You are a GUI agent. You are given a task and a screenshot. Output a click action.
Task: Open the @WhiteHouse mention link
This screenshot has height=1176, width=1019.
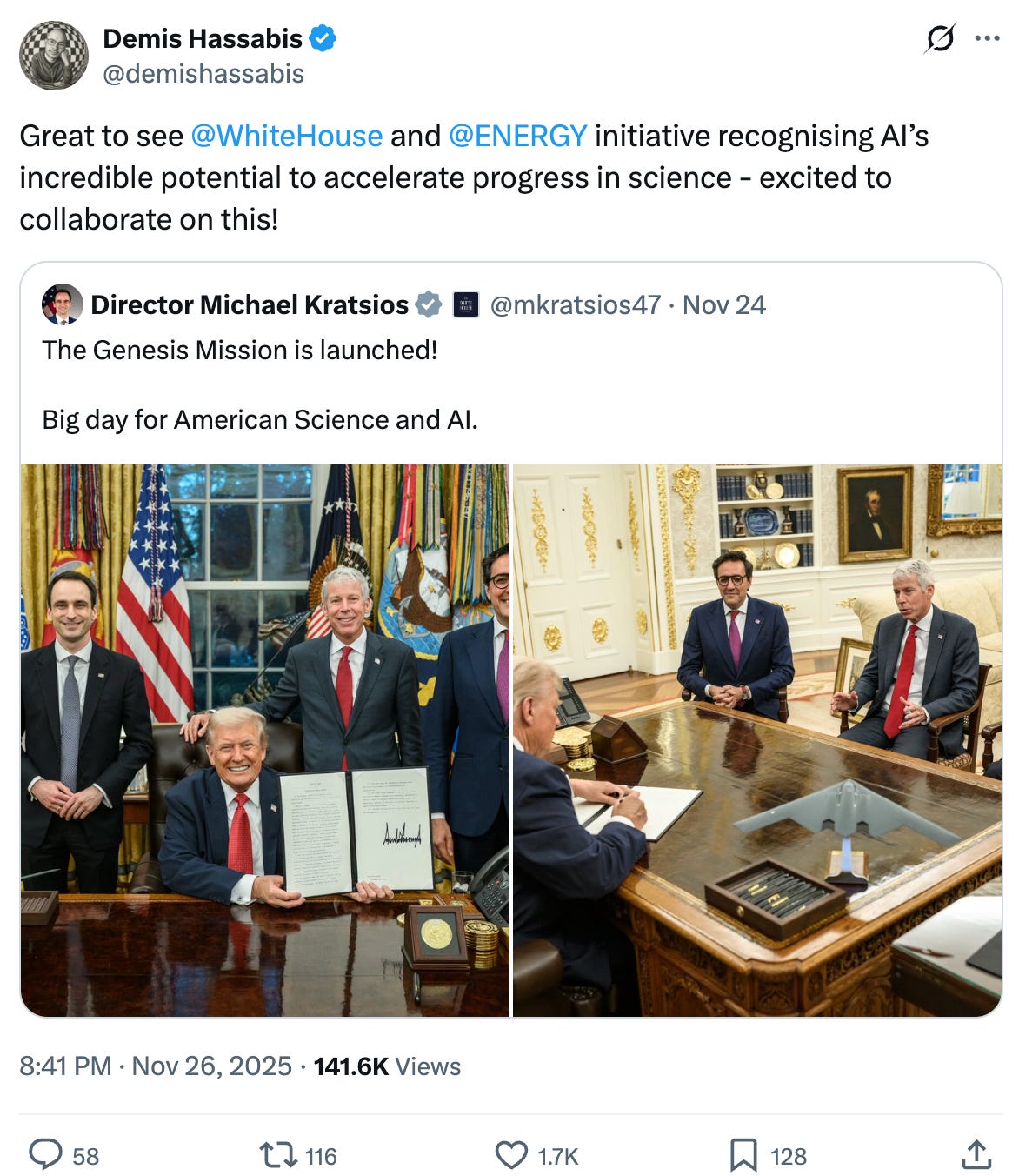pyautogui.click(x=286, y=136)
